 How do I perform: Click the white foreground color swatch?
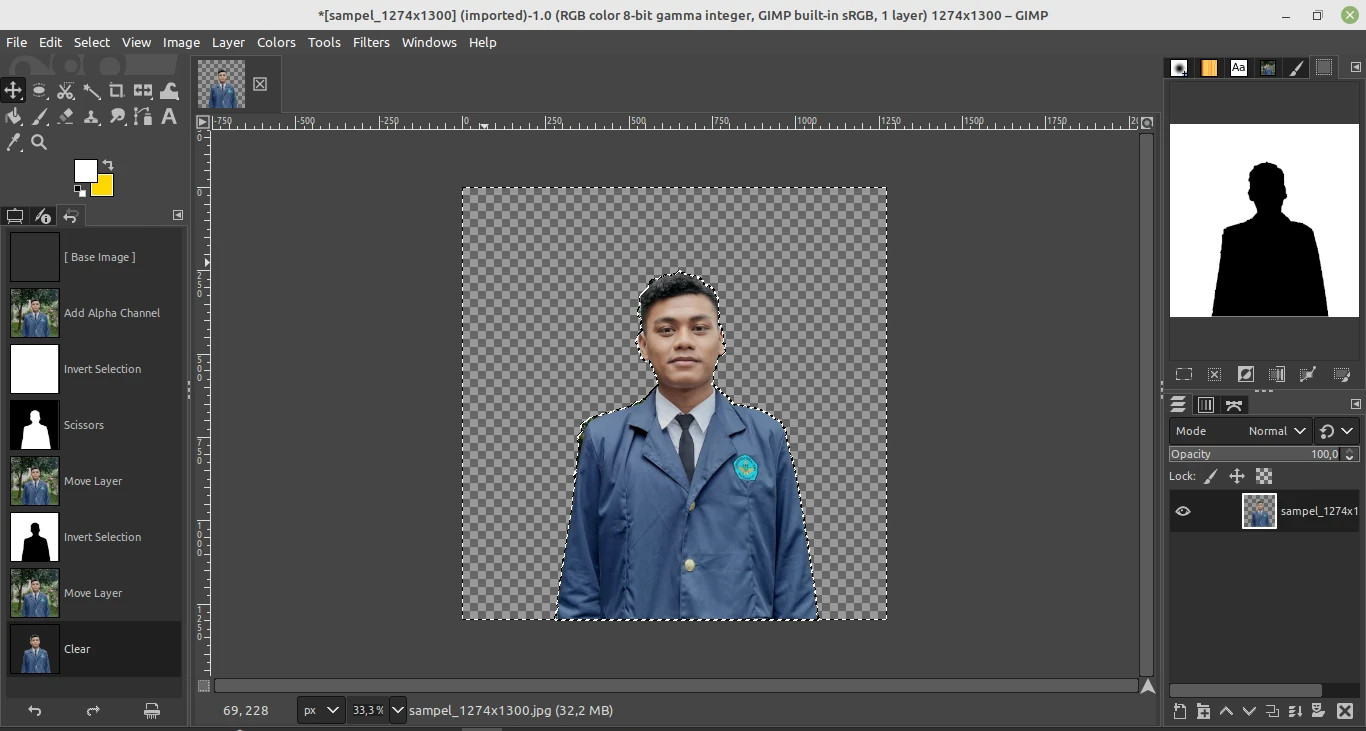86,171
